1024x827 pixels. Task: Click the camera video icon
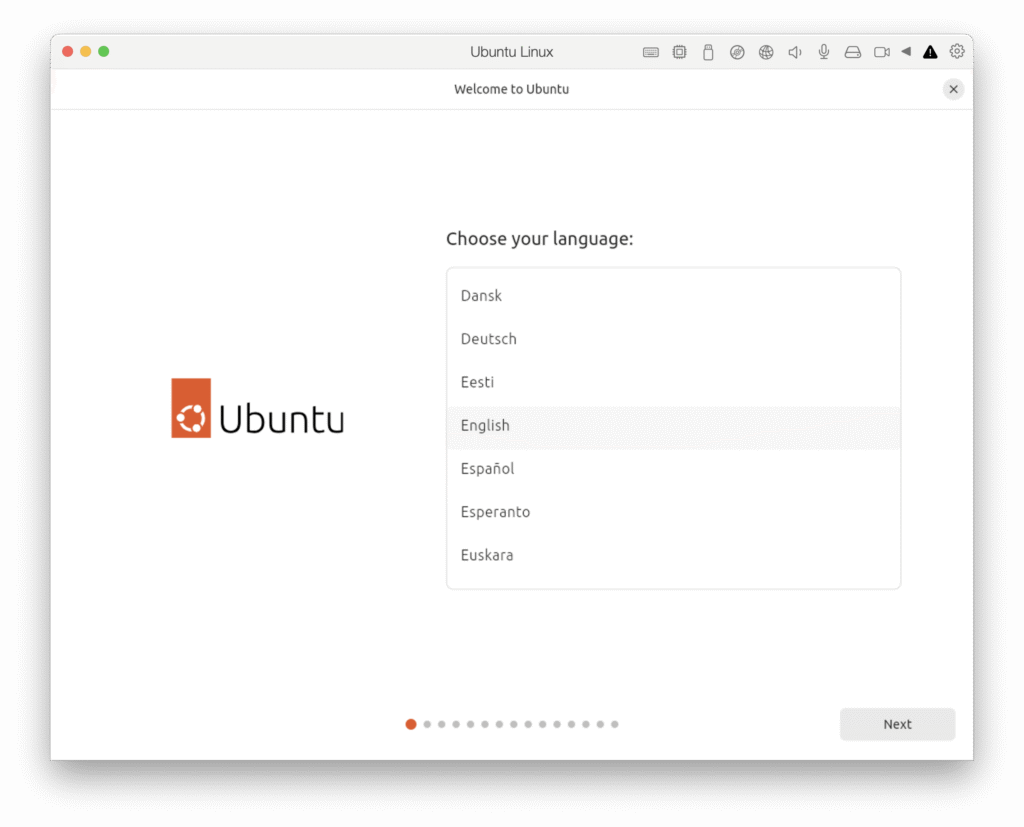(x=882, y=52)
